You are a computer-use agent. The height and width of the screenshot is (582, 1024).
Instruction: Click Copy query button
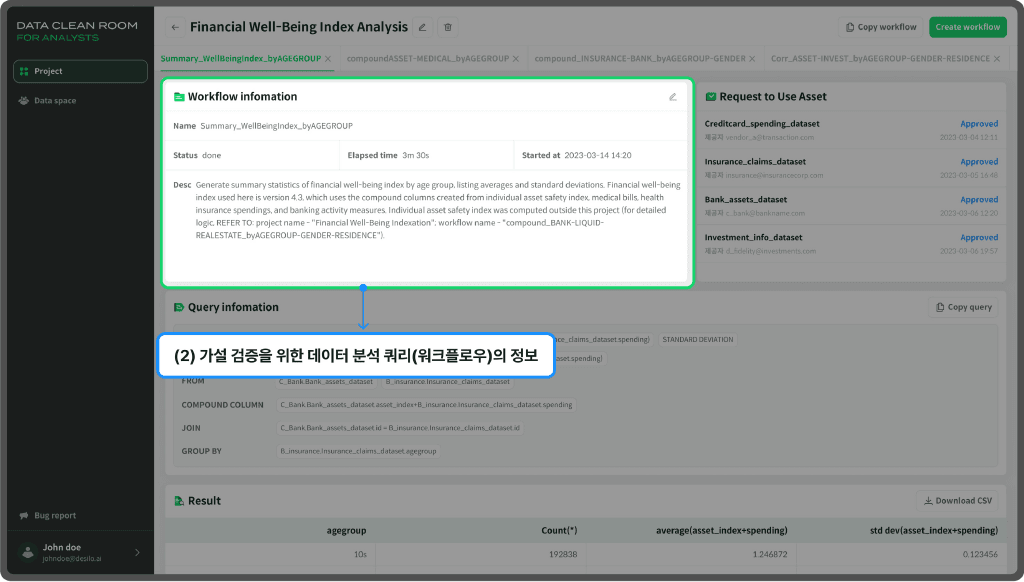point(963,307)
